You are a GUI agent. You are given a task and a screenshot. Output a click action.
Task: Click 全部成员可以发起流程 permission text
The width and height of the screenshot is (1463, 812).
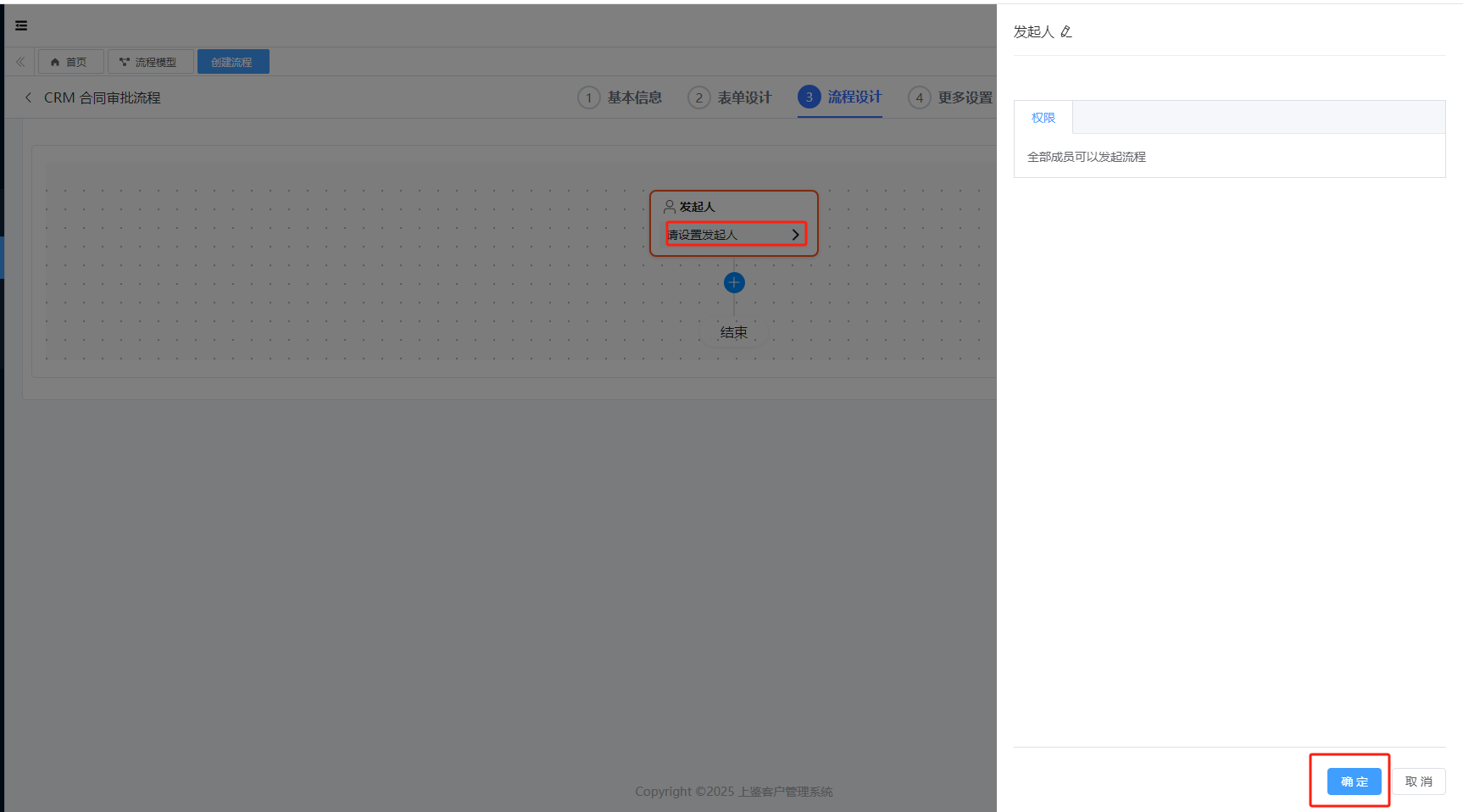pyautogui.click(x=1086, y=157)
